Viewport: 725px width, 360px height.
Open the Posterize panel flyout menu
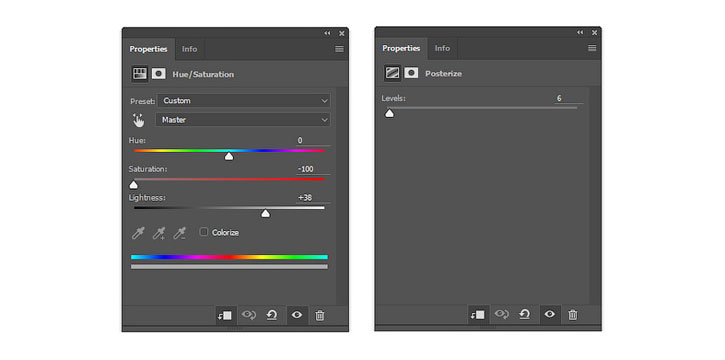pos(592,48)
